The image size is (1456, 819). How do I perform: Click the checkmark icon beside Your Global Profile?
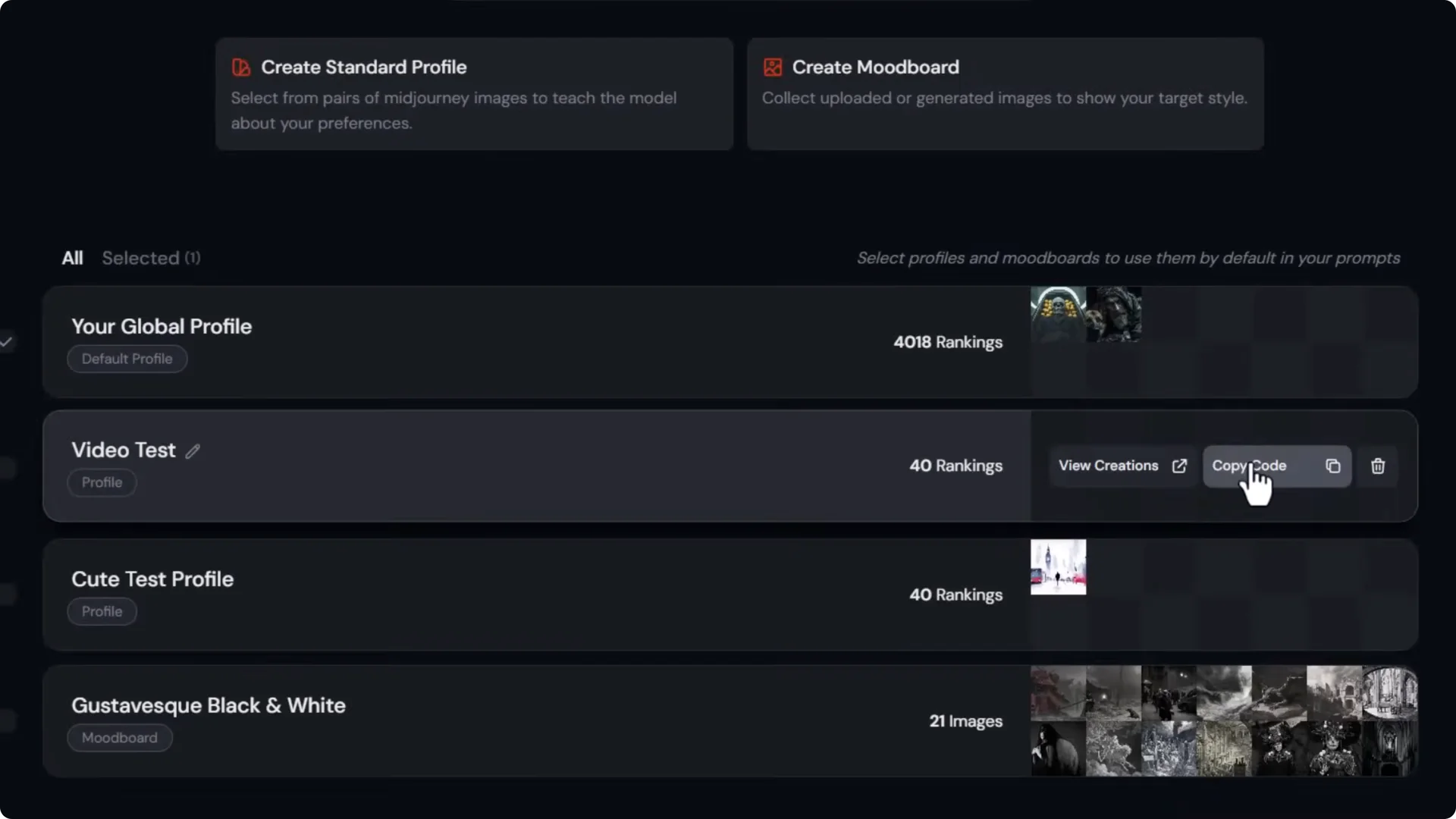(x=6, y=342)
